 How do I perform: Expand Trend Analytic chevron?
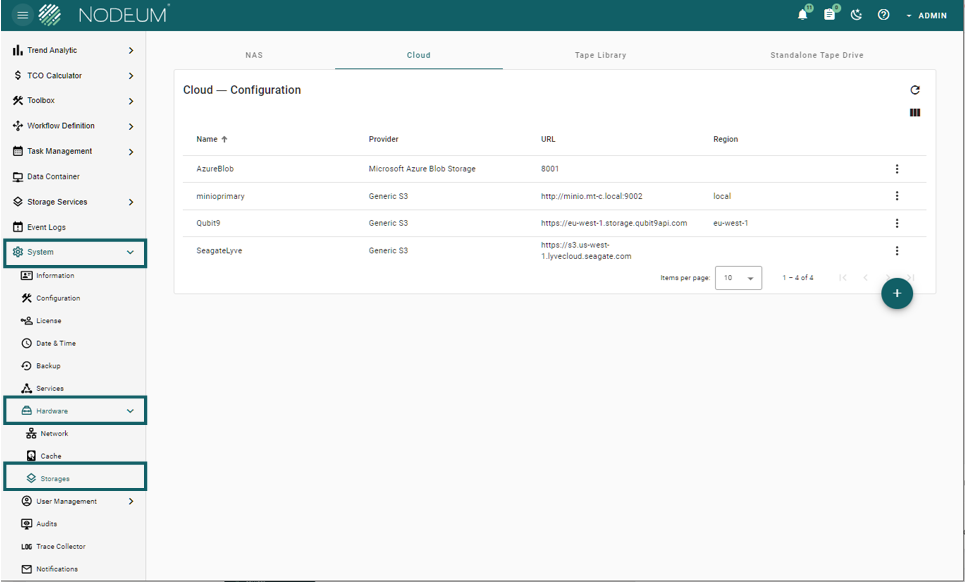130,50
